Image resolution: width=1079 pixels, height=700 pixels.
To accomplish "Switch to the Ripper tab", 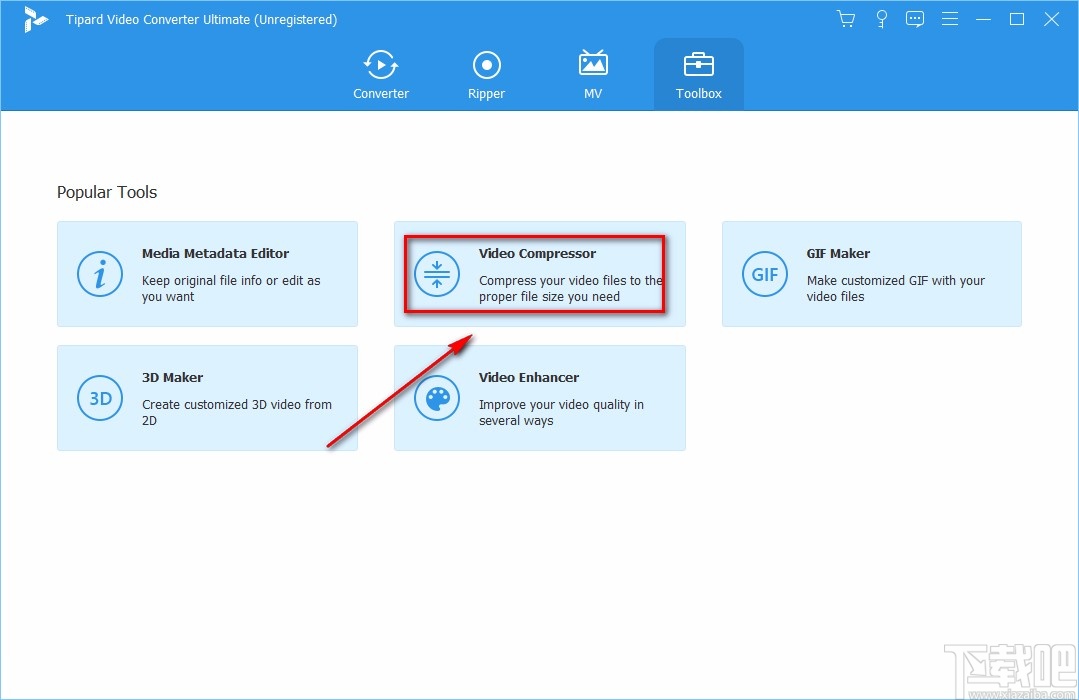I will coord(487,74).
